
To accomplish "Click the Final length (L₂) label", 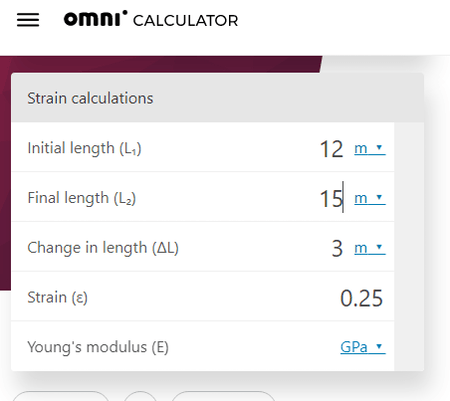I will click(x=82, y=198).
